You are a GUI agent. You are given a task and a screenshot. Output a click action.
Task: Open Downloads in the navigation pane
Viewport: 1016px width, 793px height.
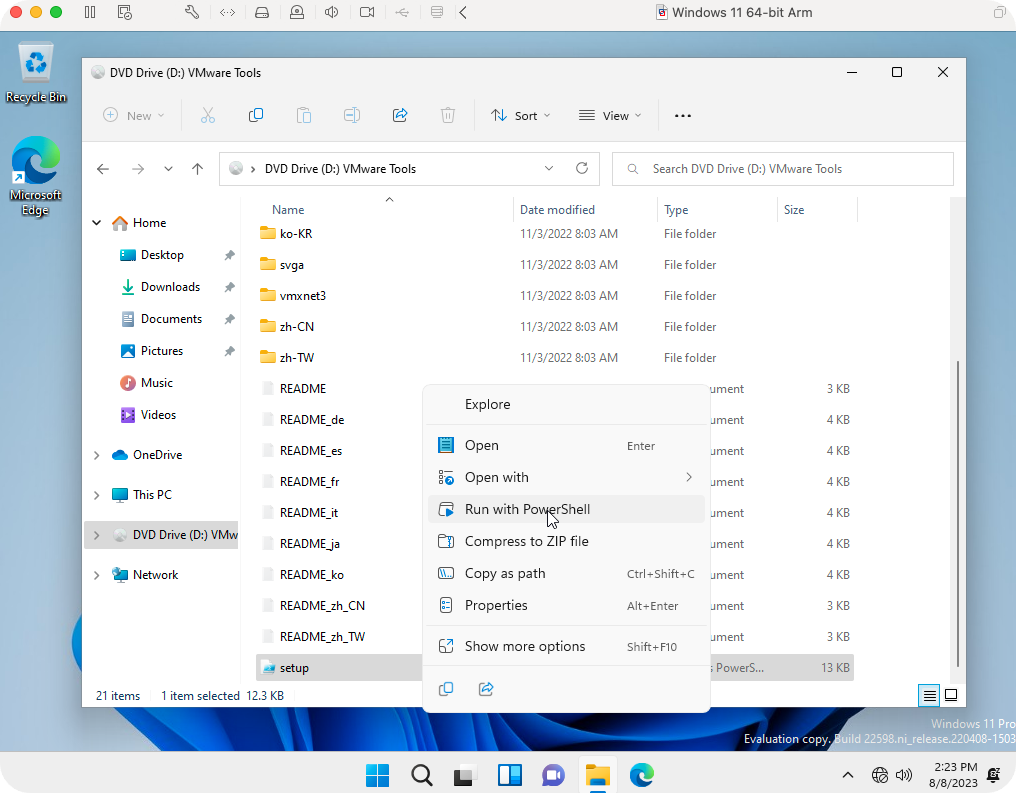tap(170, 287)
